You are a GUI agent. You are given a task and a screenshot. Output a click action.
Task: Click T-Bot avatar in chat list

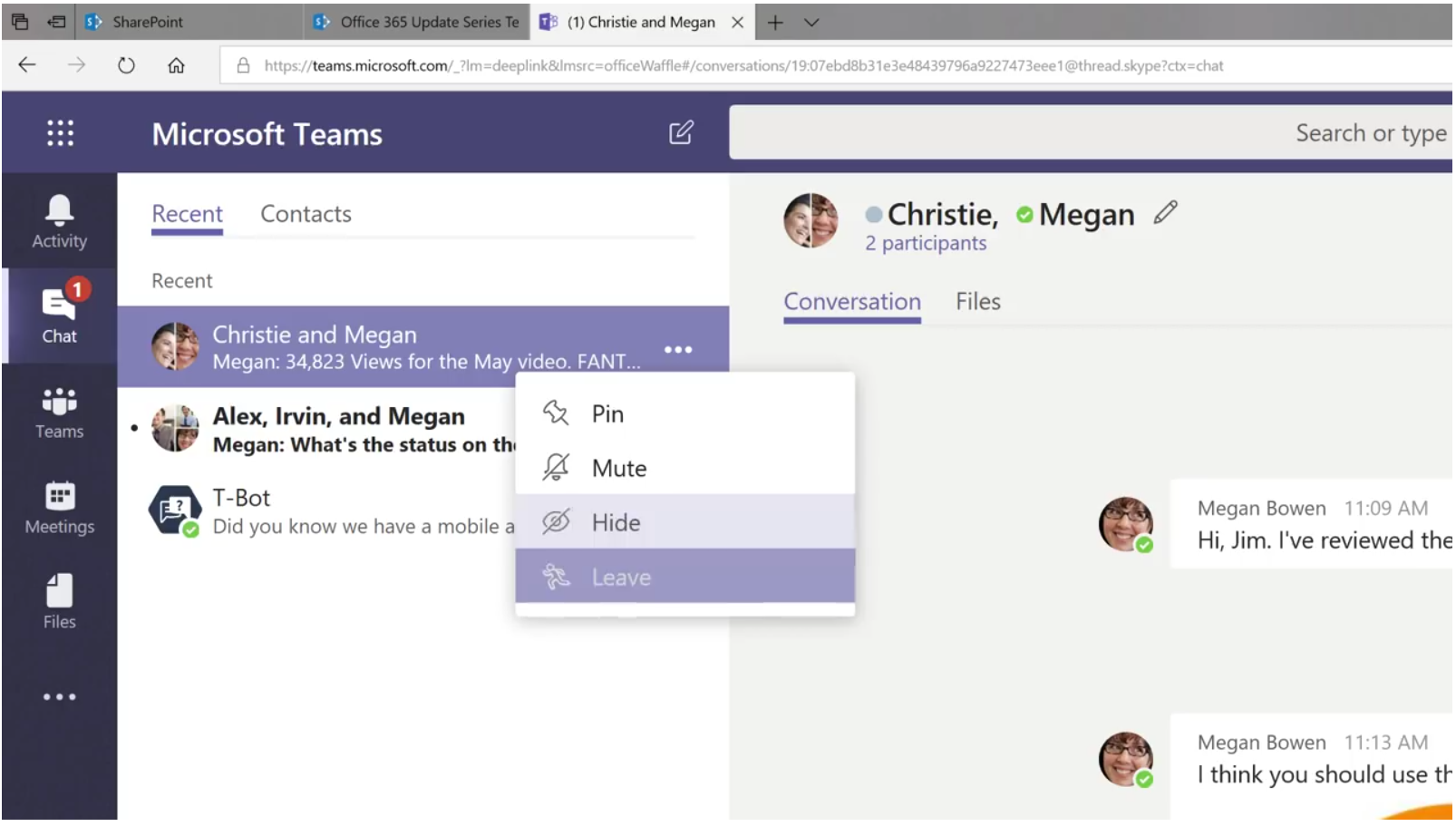point(175,510)
